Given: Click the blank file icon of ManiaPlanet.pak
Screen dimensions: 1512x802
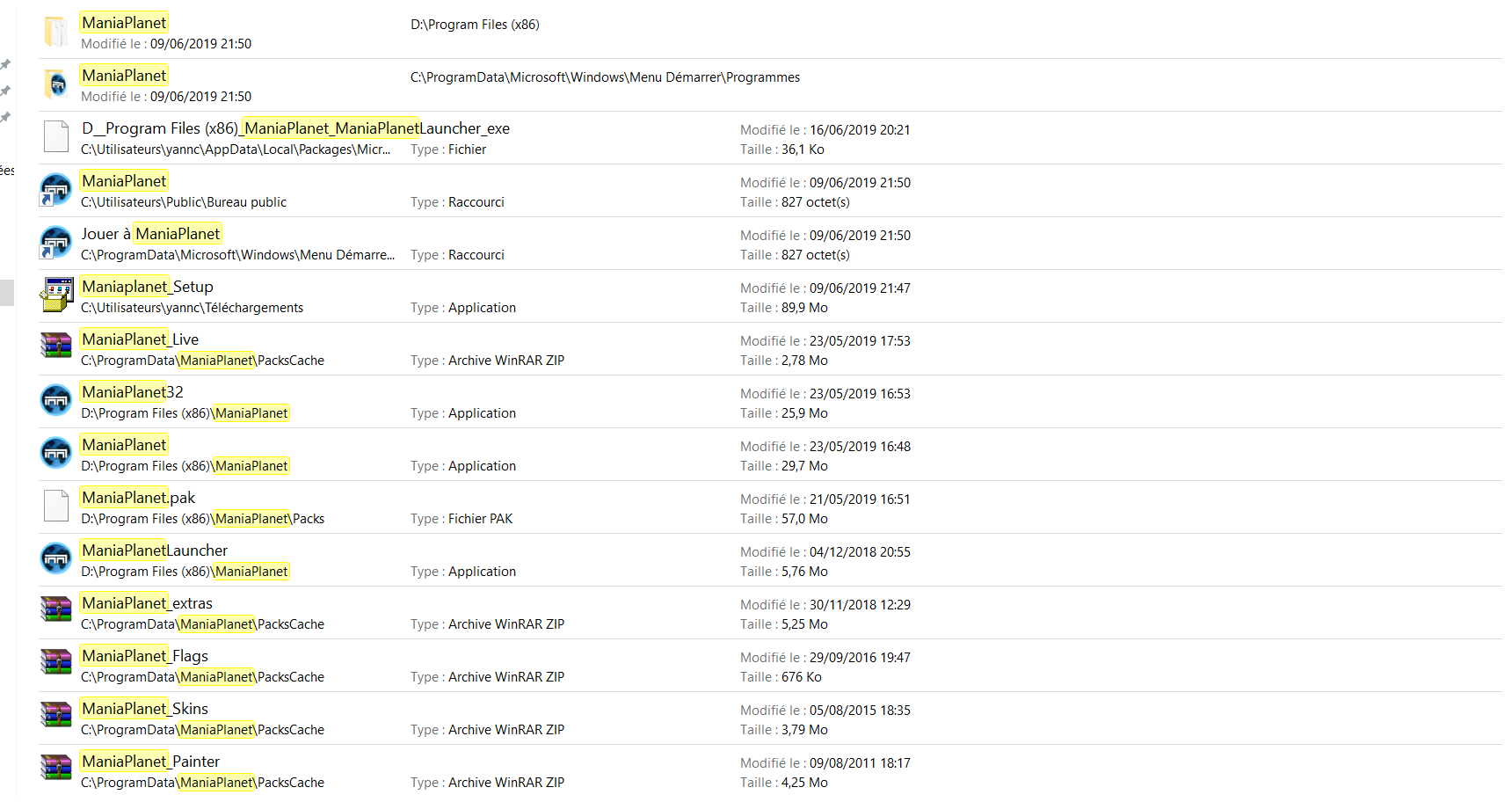Looking at the screenshot, I should (56, 507).
